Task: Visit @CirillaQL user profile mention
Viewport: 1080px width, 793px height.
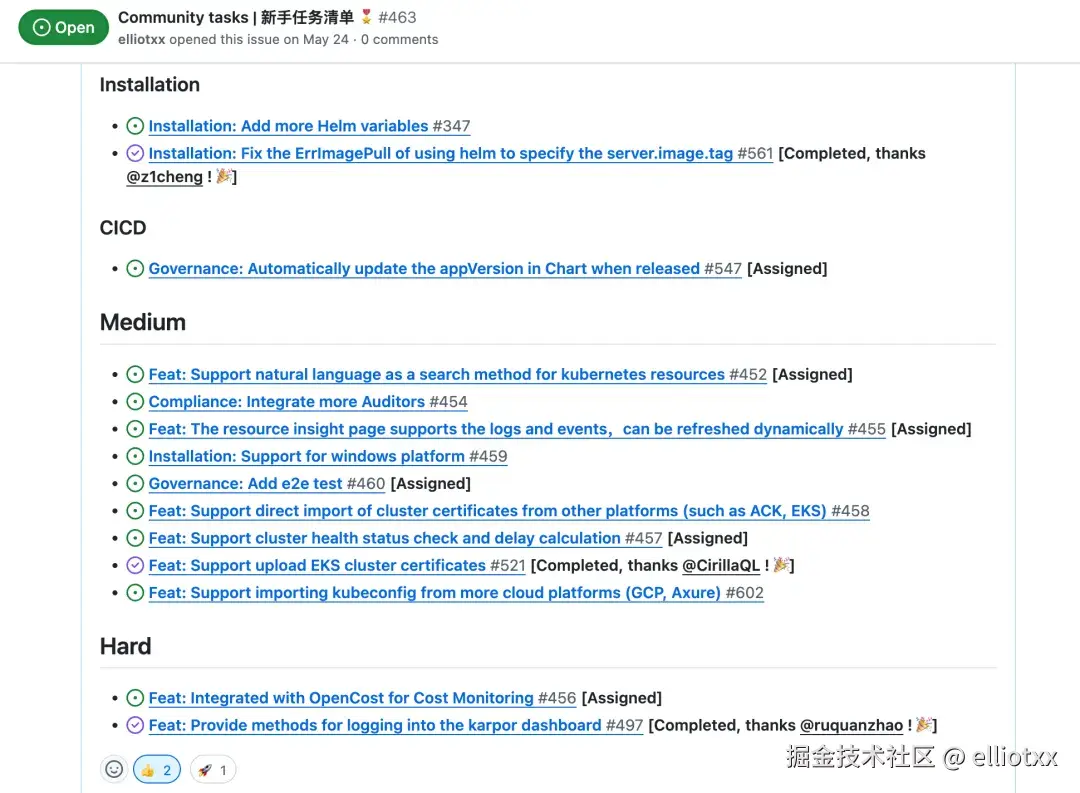Action: coord(721,566)
